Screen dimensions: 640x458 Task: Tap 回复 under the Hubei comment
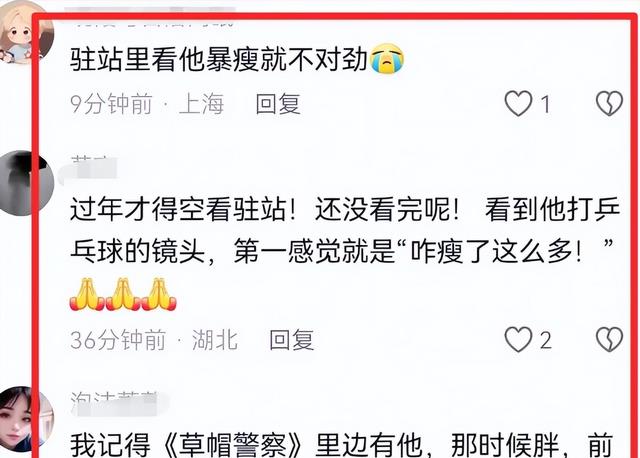[x=292, y=340]
